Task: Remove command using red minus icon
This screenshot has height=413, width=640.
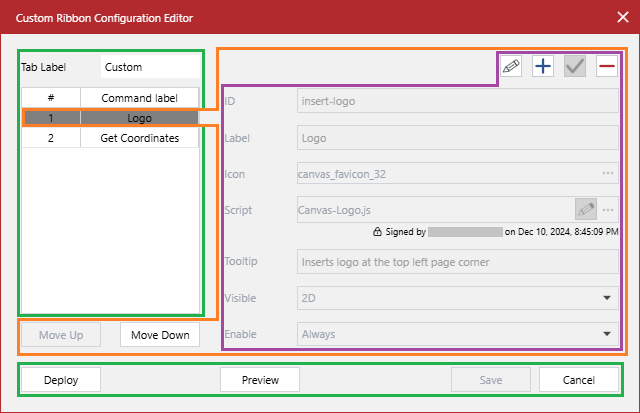Action: click(606, 67)
